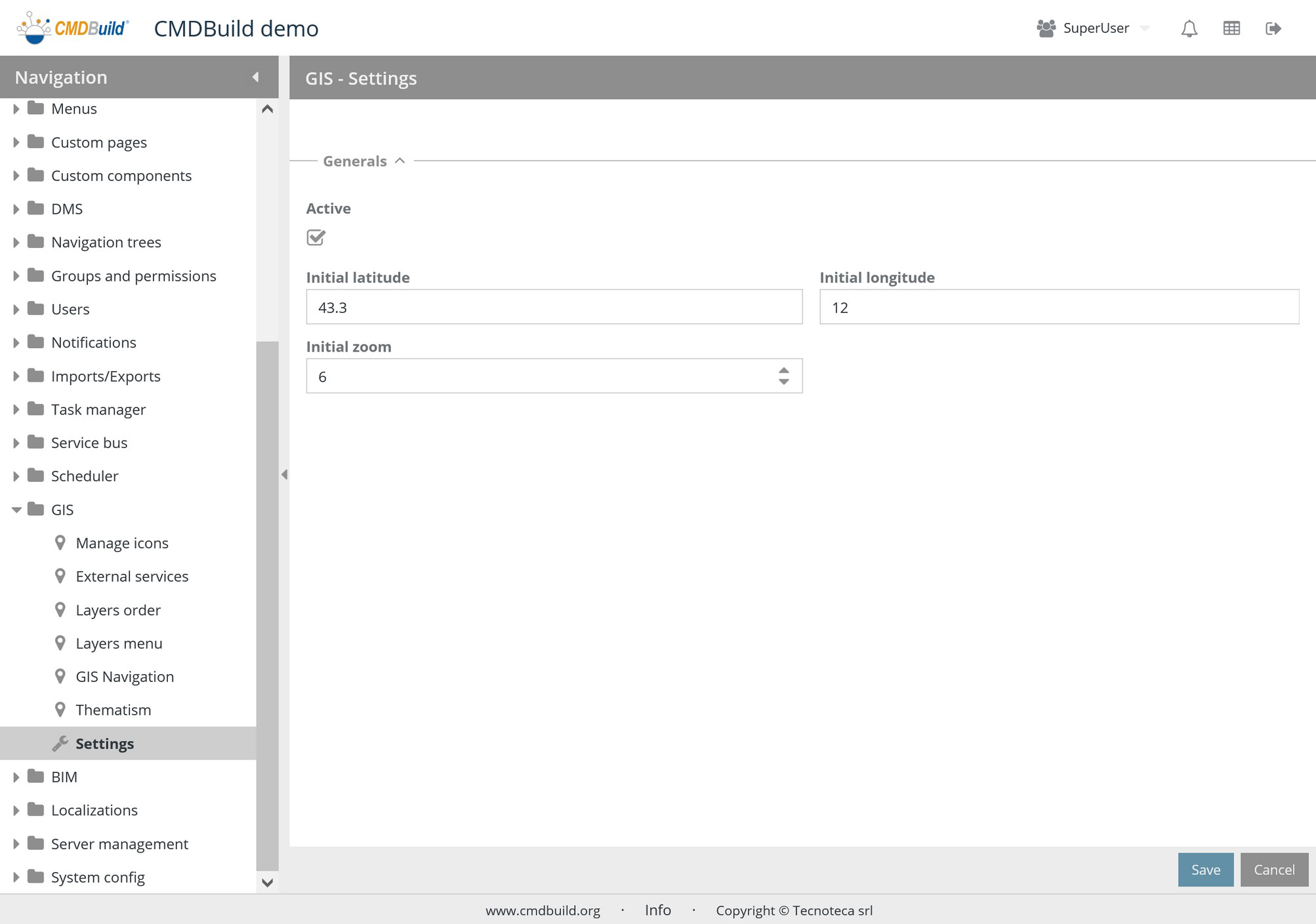
Task: Expand the Groups and permissions folder
Action: [x=16, y=276]
